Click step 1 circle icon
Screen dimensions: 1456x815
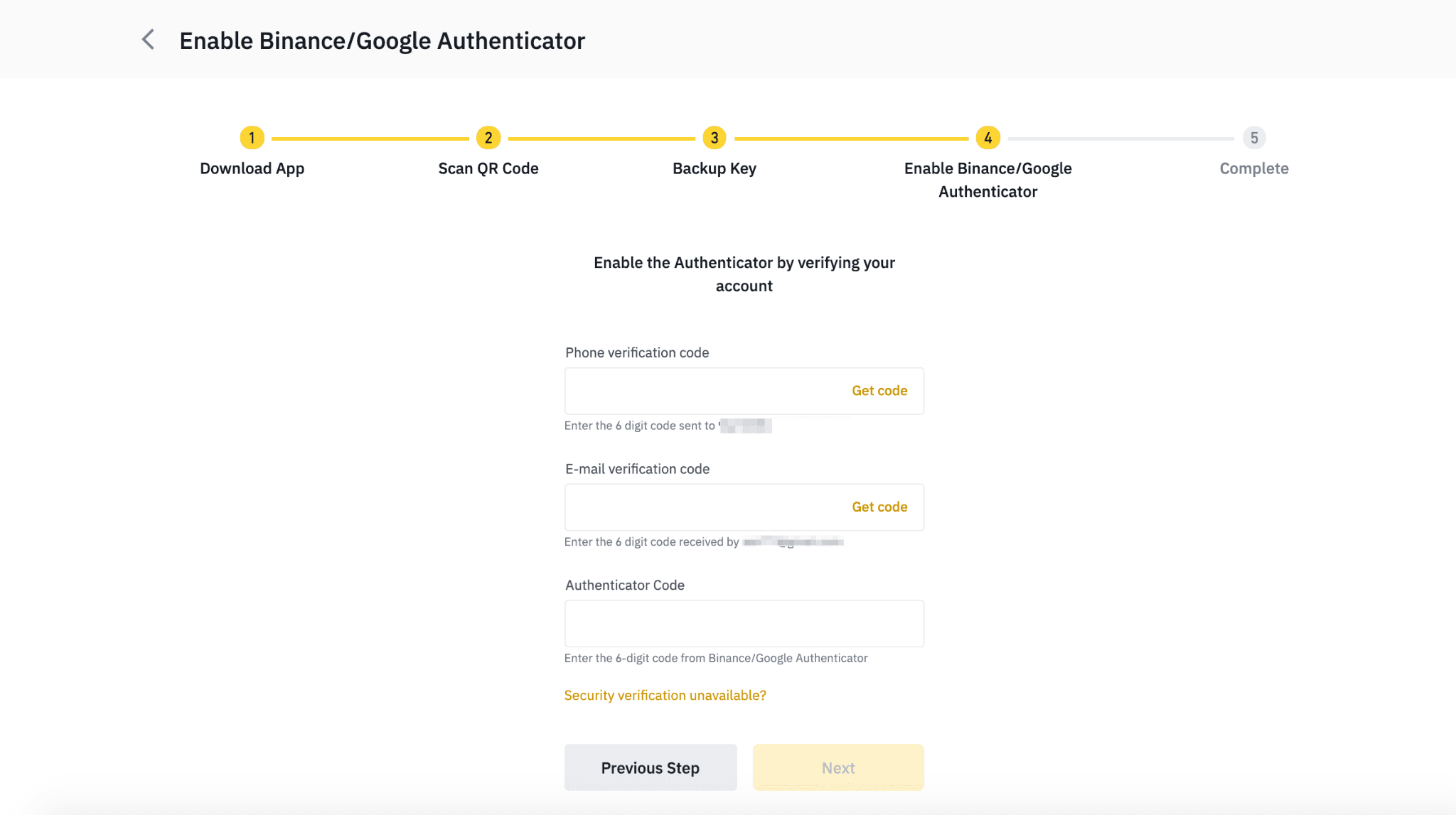(x=252, y=138)
